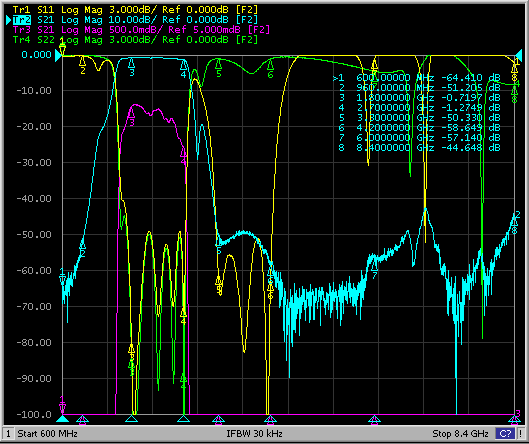Click the marker 4 triangle on bottom axis

click(x=184, y=419)
